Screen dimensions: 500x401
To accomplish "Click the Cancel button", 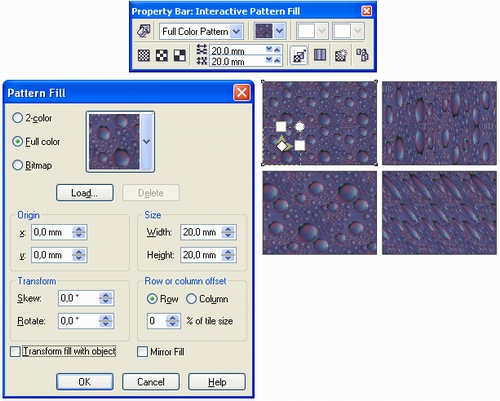I will pos(151,382).
